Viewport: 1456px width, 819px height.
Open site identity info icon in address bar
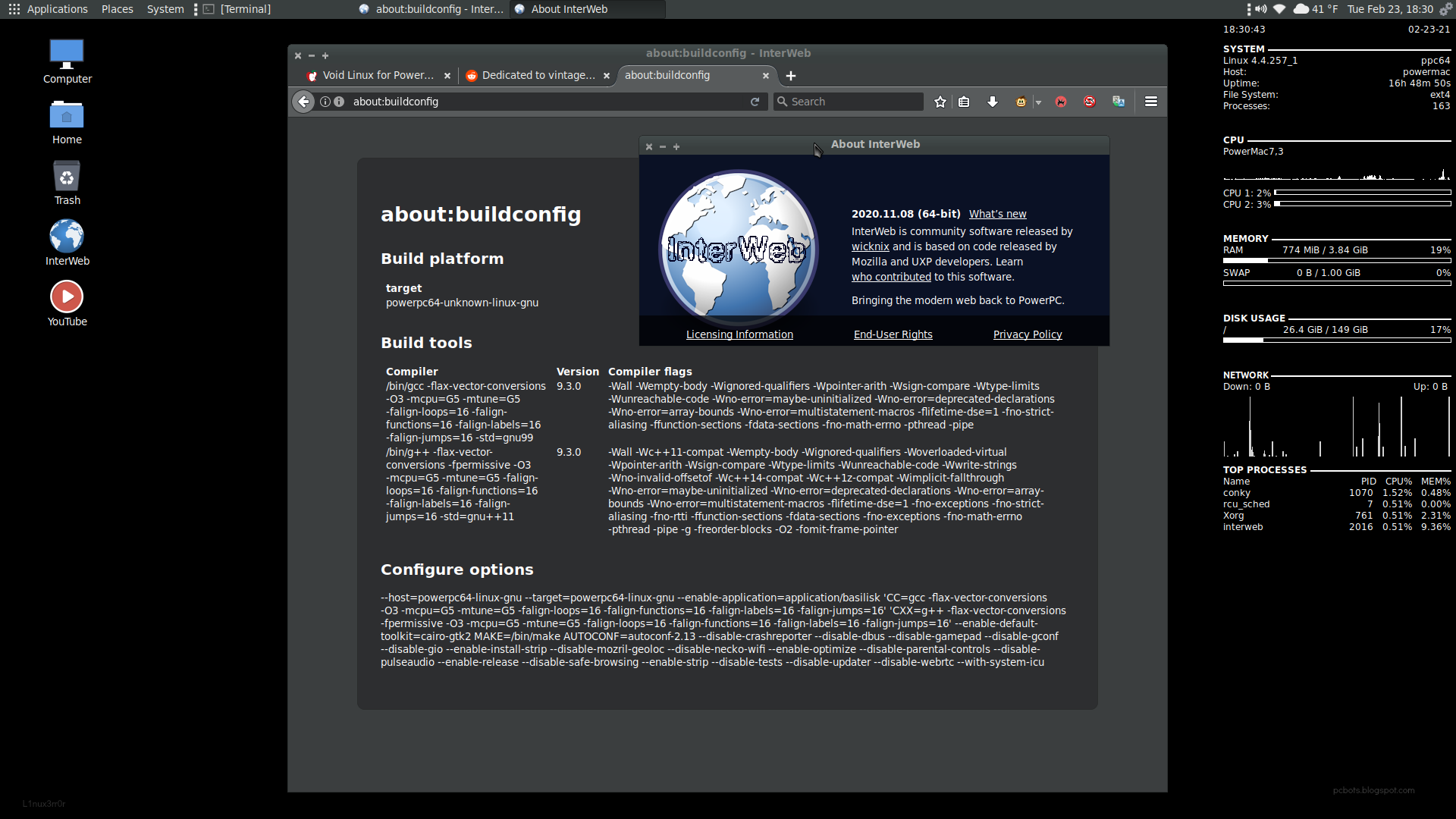click(x=325, y=102)
